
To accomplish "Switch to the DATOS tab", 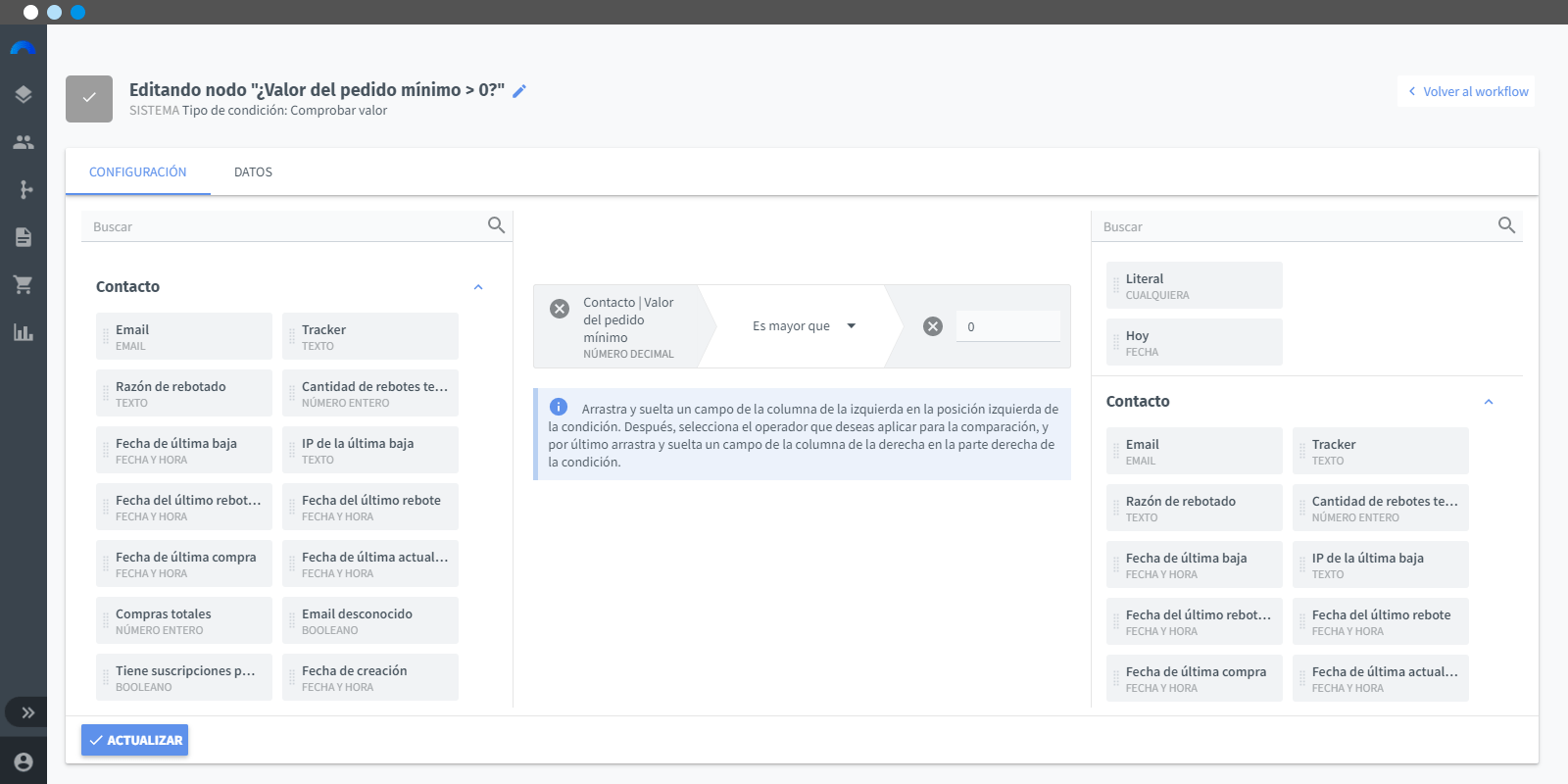I will pyautogui.click(x=253, y=171).
